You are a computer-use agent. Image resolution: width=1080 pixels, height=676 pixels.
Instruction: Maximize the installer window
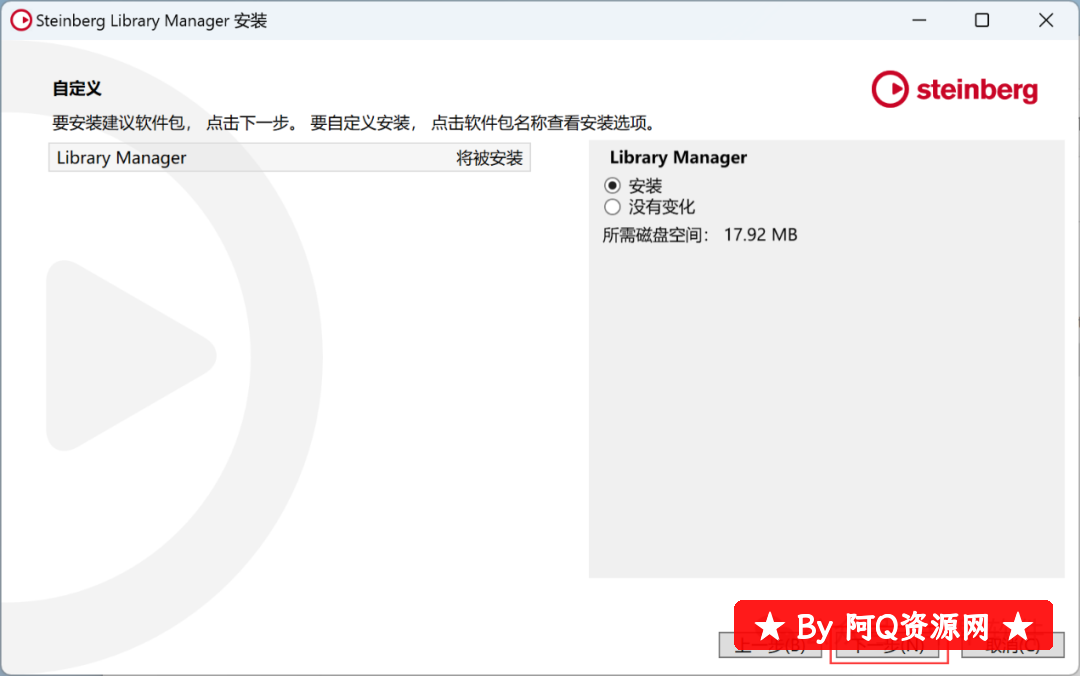[982, 20]
